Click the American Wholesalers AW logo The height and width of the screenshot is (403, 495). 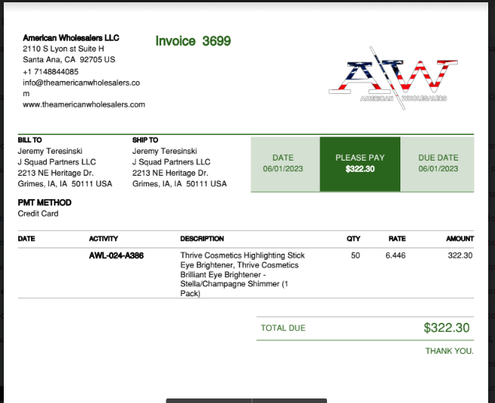pyautogui.click(x=393, y=78)
